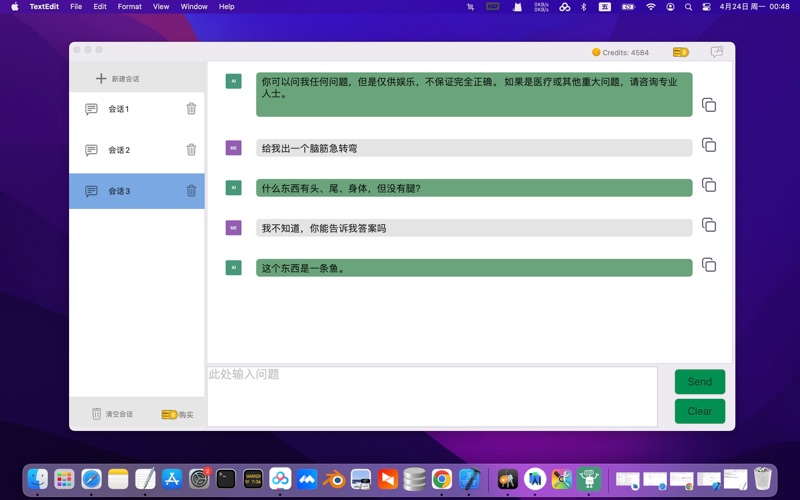This screenshot has width=800, height=500.
Task: Copy the riddle question message
Action: click(709, 185)
